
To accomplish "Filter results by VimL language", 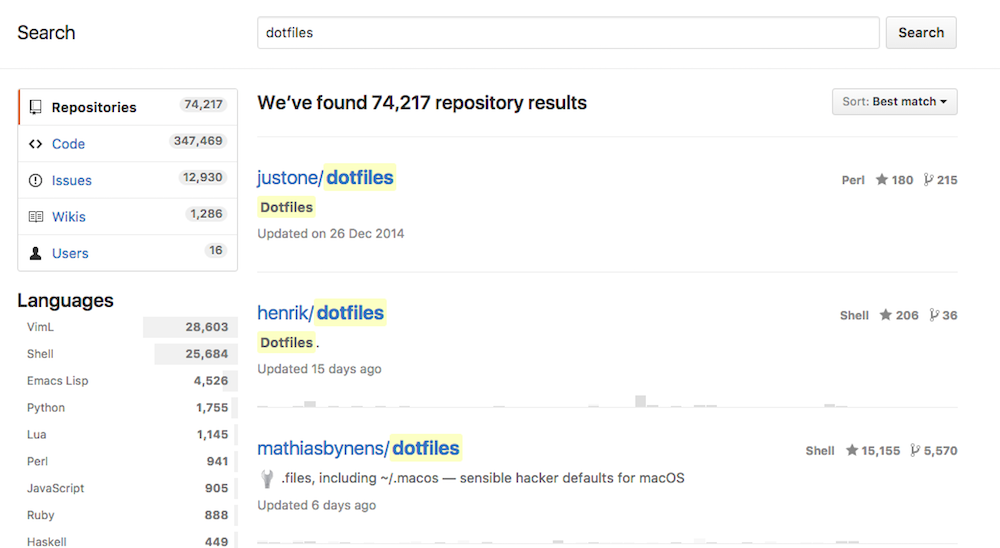I will [x=128, y=327].
